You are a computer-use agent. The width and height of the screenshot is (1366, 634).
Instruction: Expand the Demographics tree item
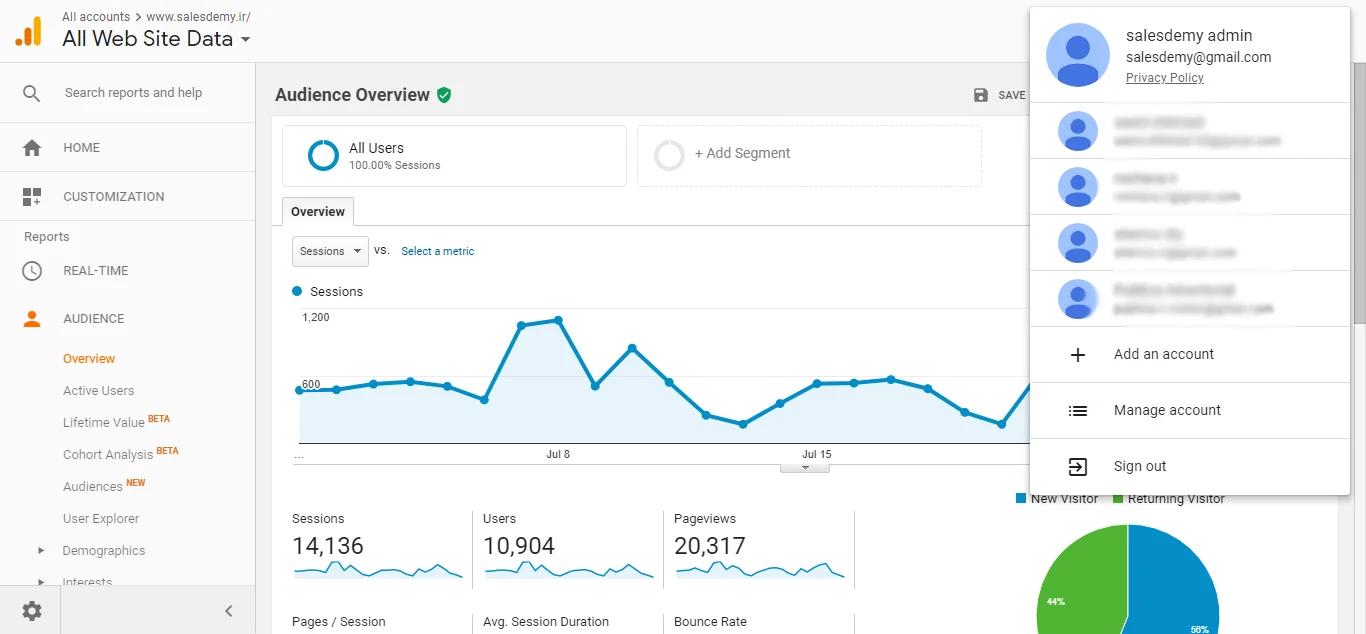point(41,551)
